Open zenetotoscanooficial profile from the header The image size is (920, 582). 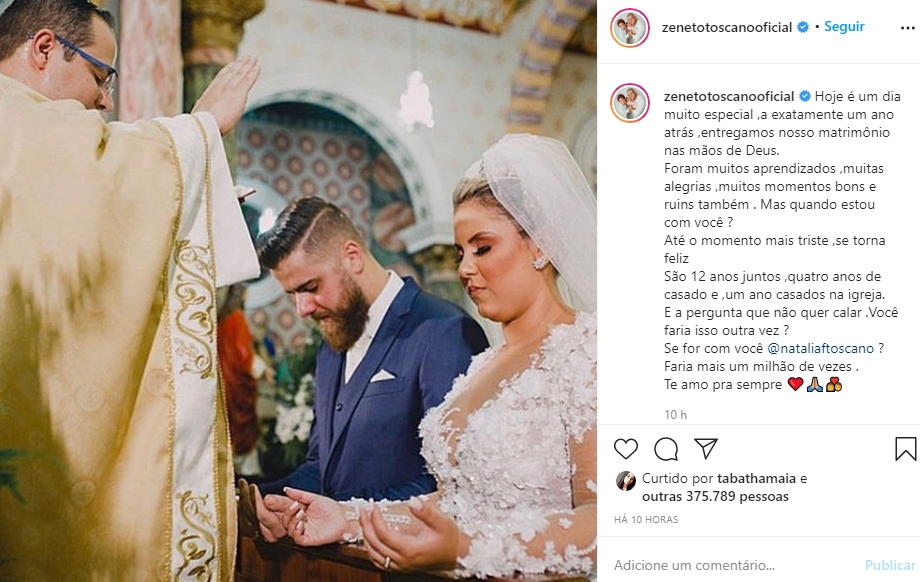(x=726, y=28)
